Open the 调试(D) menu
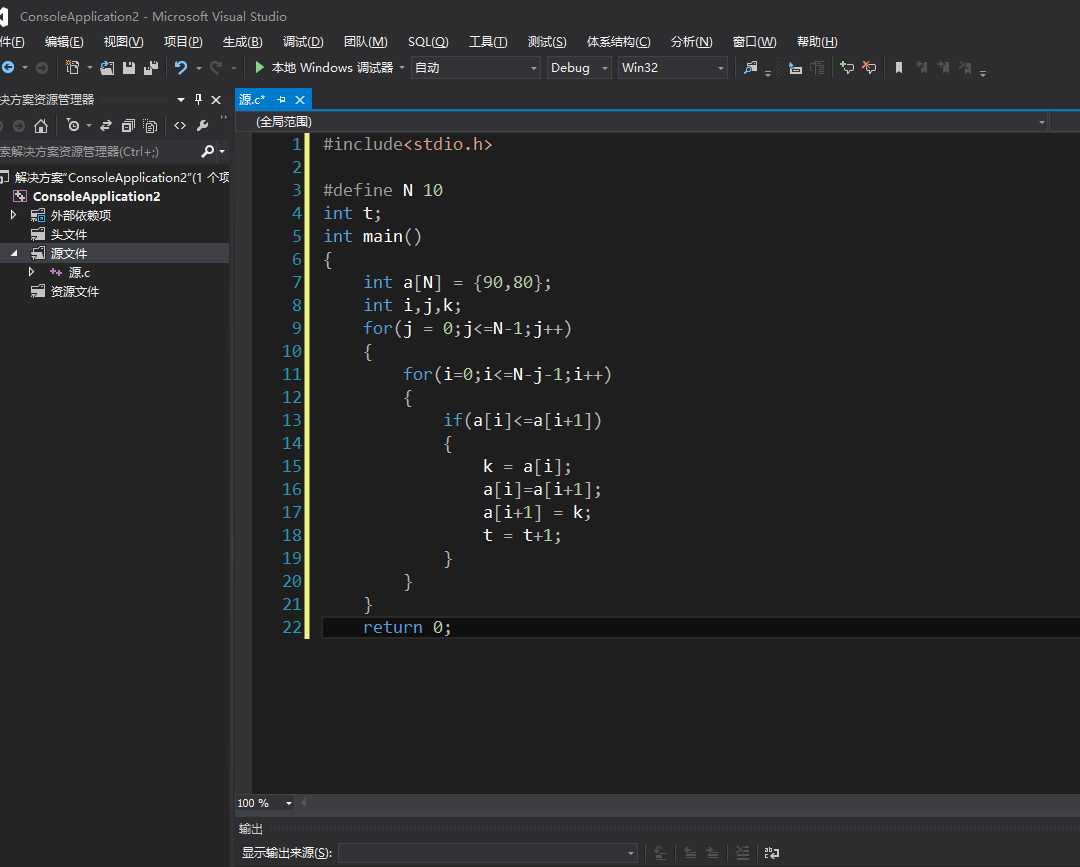 pyautogui.click(x=303, y=42)
